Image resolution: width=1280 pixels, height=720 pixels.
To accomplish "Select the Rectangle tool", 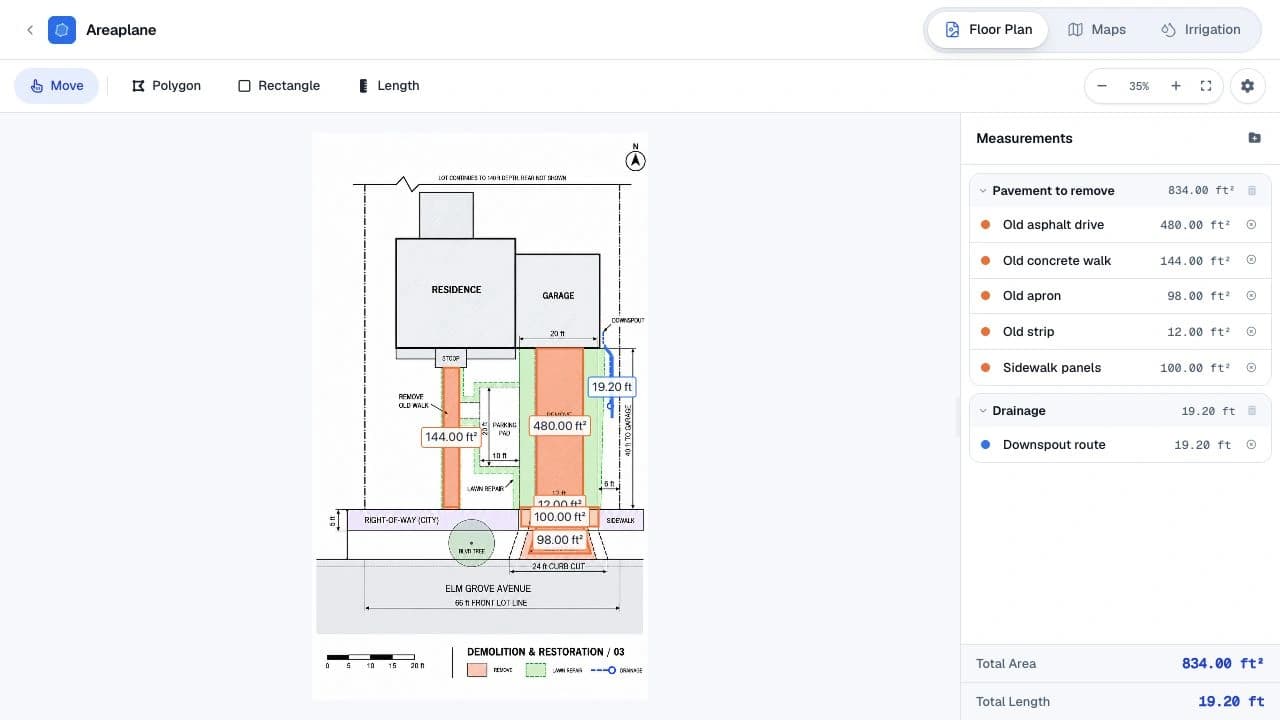I will click(279, 86).
